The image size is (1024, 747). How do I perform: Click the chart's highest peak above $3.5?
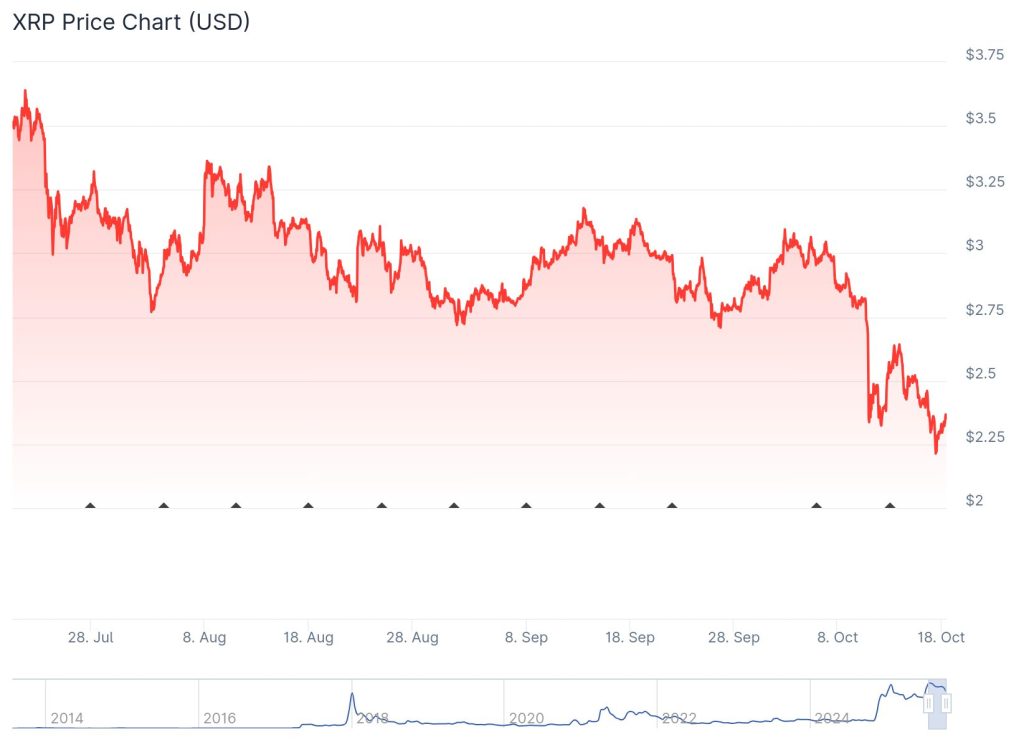click(x=25, y=92)
